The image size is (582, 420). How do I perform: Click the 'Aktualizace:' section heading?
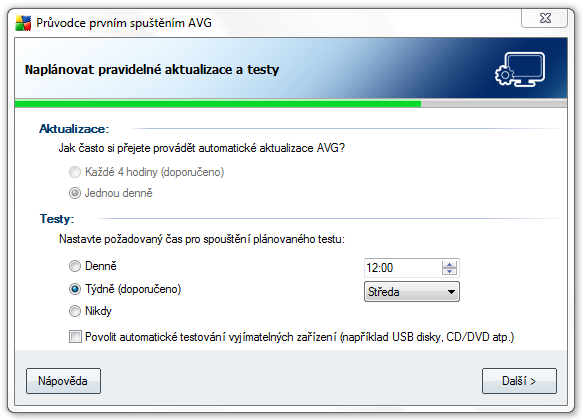(x=74, y=129)
